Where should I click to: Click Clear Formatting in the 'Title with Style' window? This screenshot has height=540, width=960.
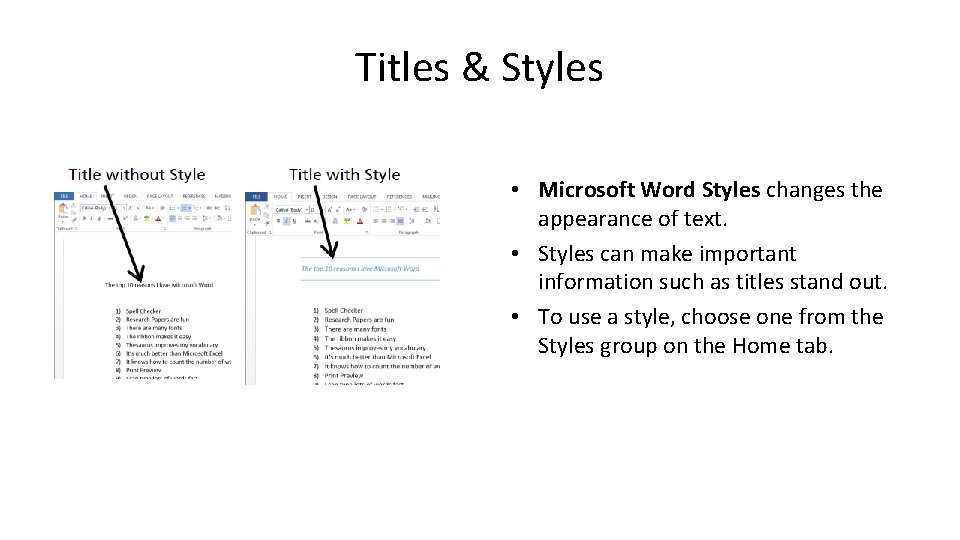pyautogui.click(x=364, y=209)
